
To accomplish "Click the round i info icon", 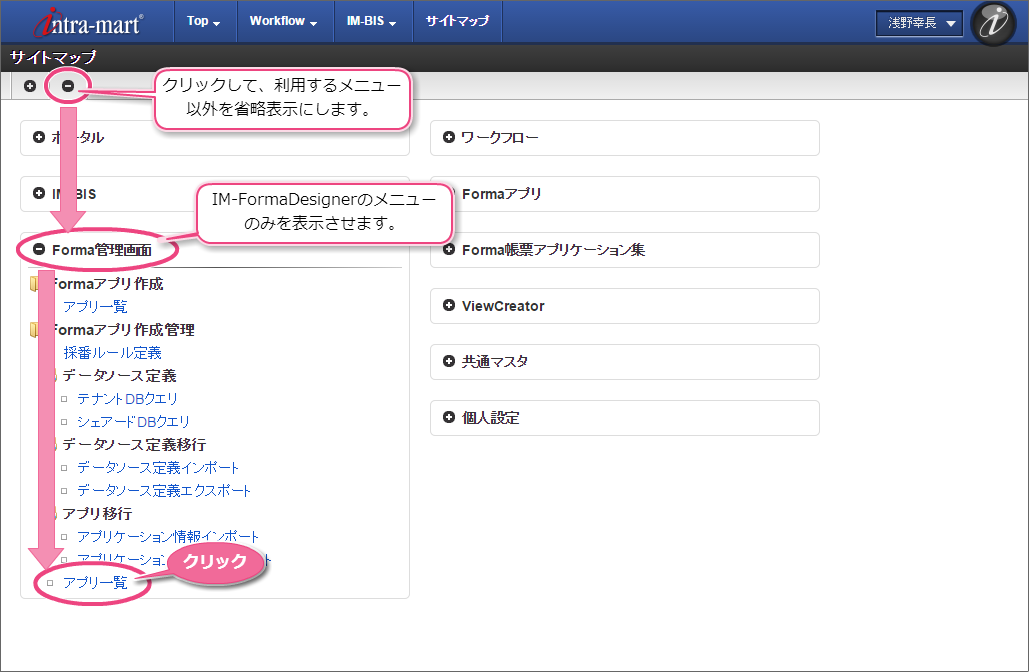I will click(x=994, y=23).
